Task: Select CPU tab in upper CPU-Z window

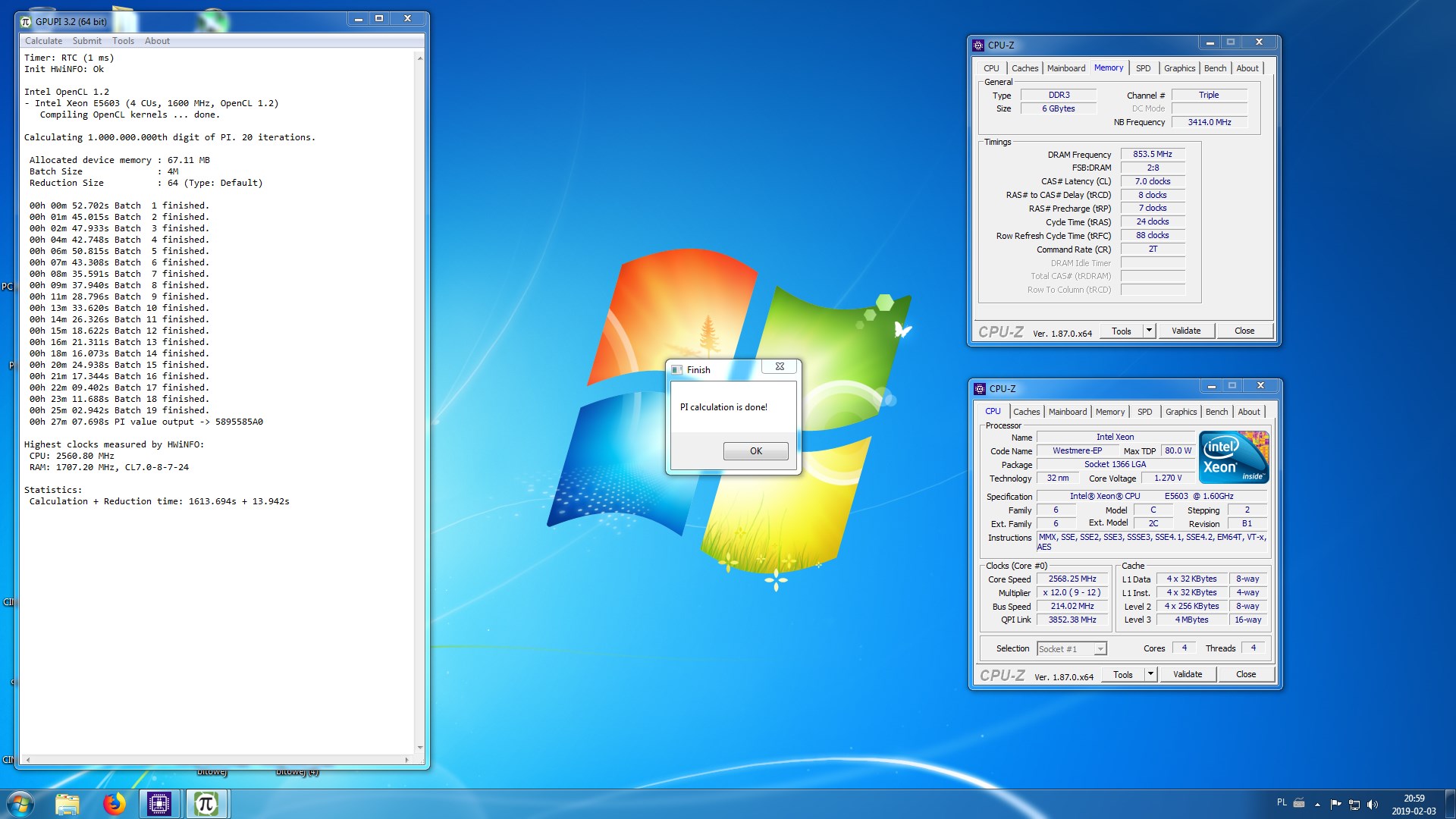Action: (x=991, y=68)
